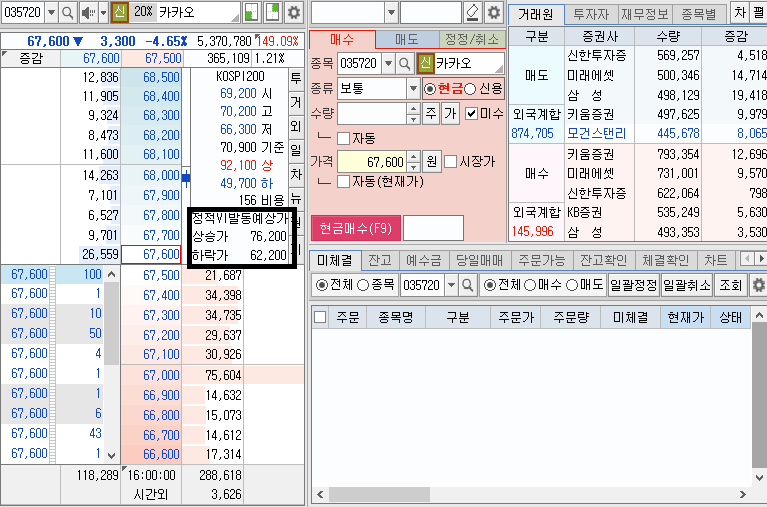The width and height of the screenshot is (767, 507).
Task: Open the 예수금 deposit tab
Action: (424, 260)
